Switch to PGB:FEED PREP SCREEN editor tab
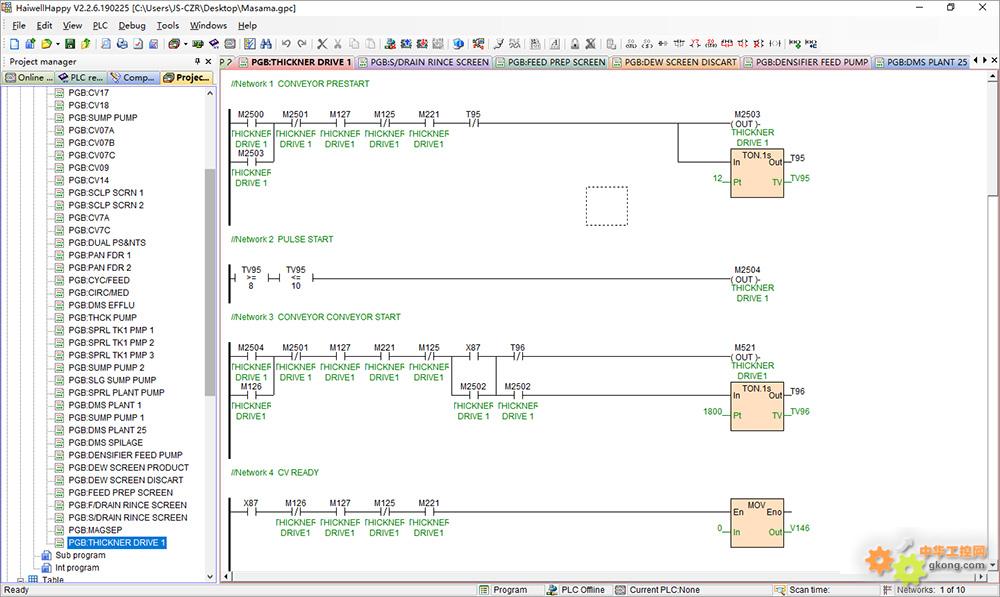 550,62
